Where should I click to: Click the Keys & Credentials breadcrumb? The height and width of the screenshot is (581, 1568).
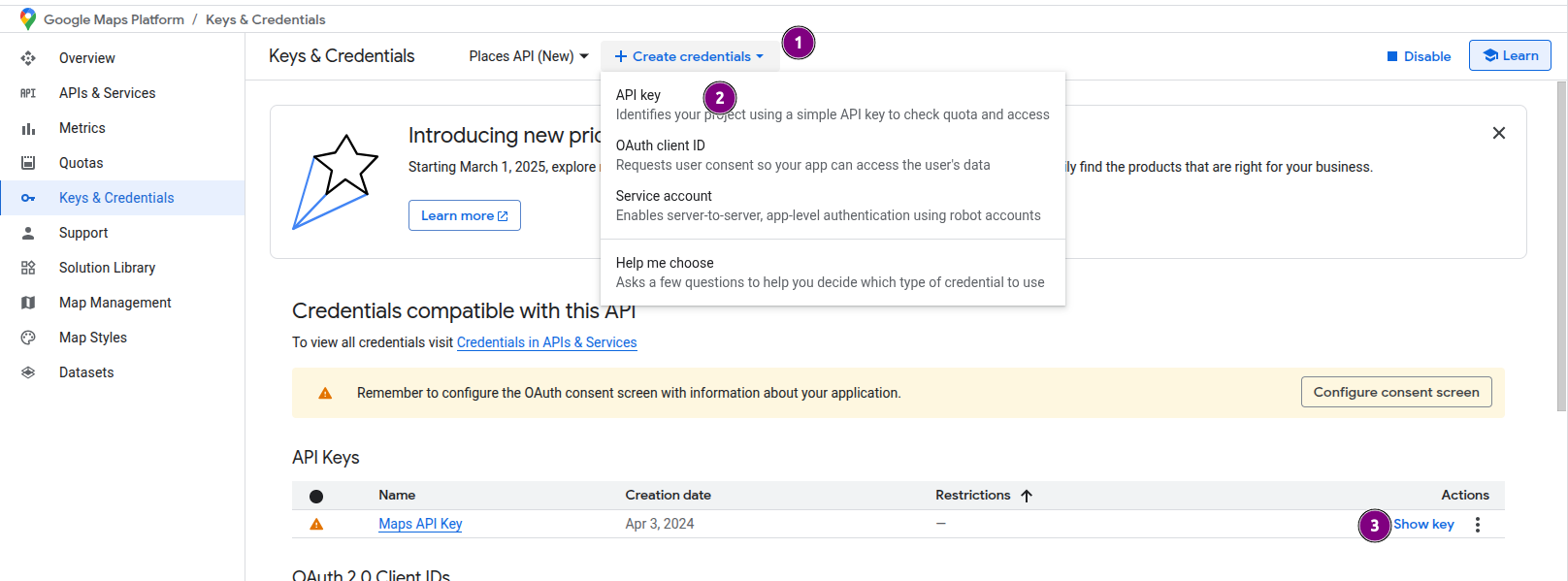266,19
